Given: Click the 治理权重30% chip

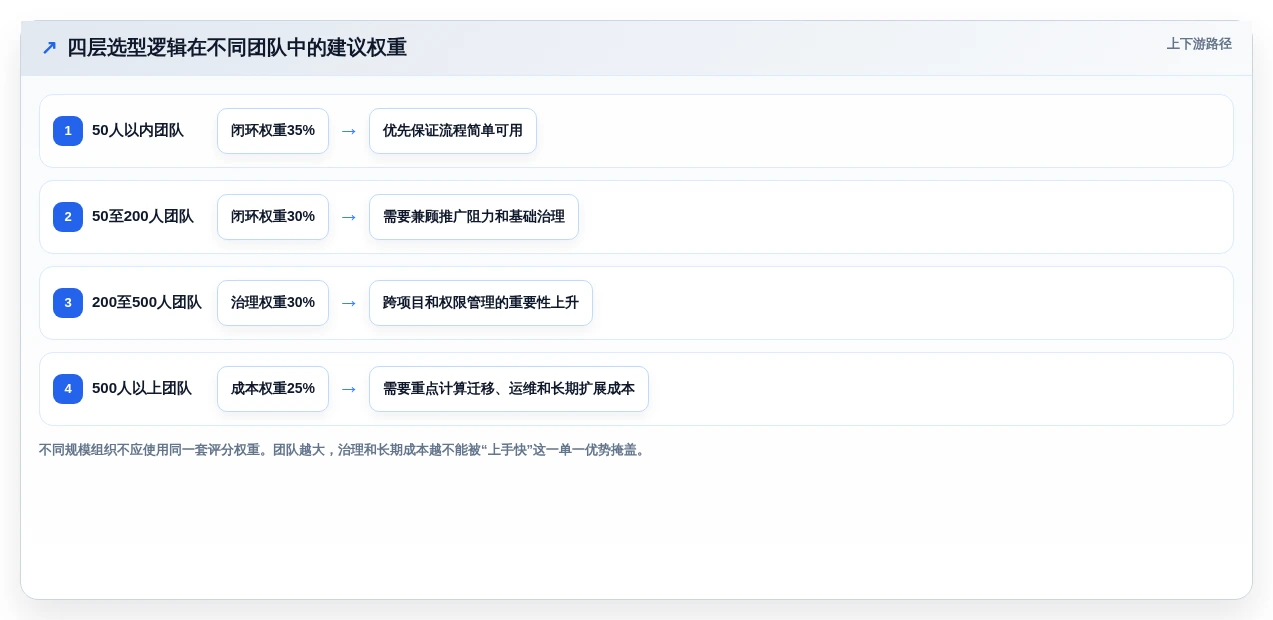Looking at the screenshot, I should (x=273, y=303).
